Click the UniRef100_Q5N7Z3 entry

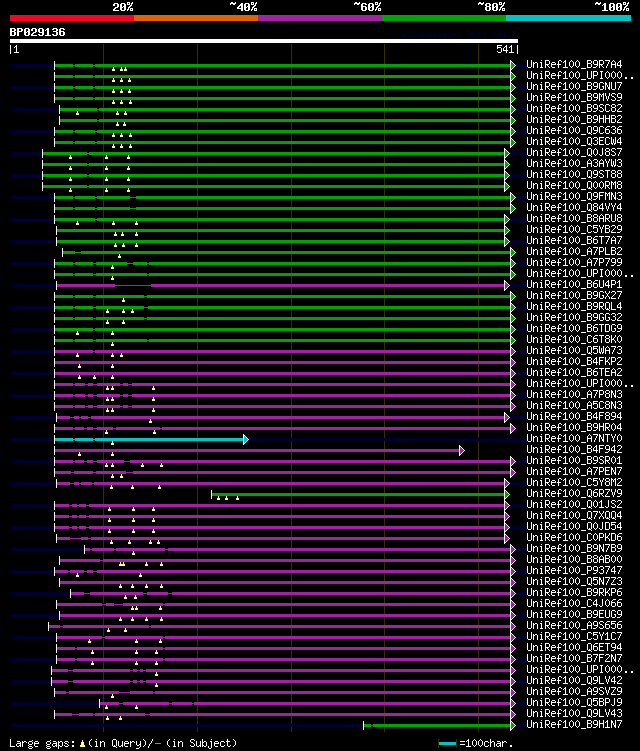pyautogui.click(x=574, y=582)
